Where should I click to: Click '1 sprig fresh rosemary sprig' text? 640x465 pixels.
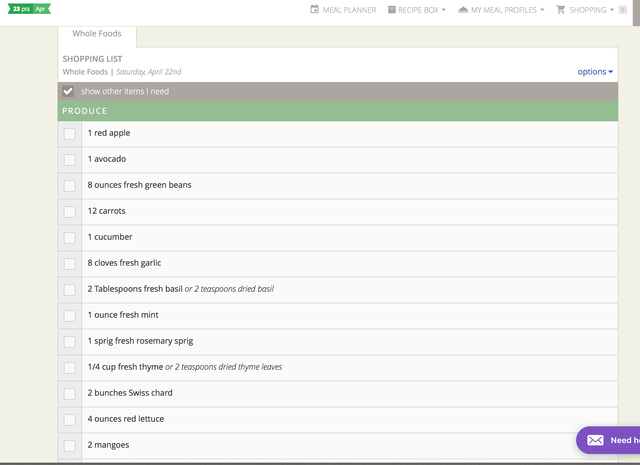[x=140, y=341]
